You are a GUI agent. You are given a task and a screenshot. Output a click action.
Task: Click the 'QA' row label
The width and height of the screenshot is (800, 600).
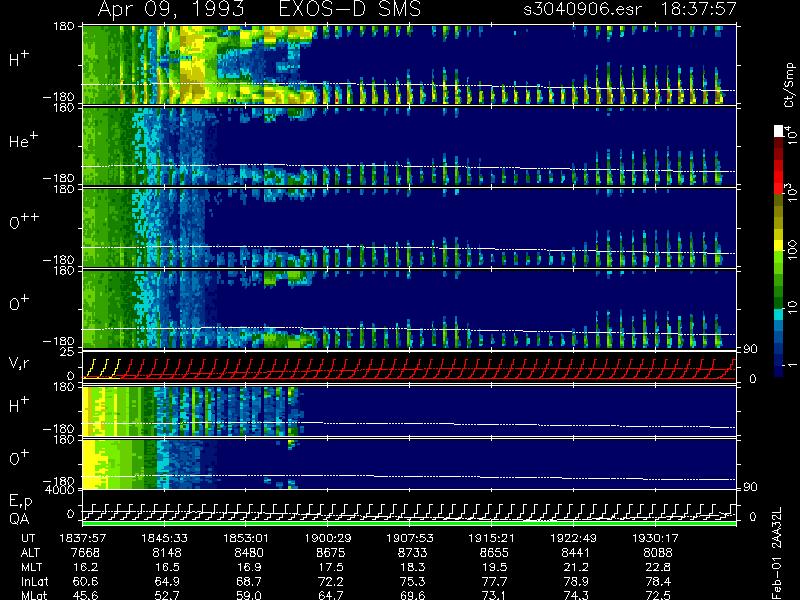tap(19, 518)
